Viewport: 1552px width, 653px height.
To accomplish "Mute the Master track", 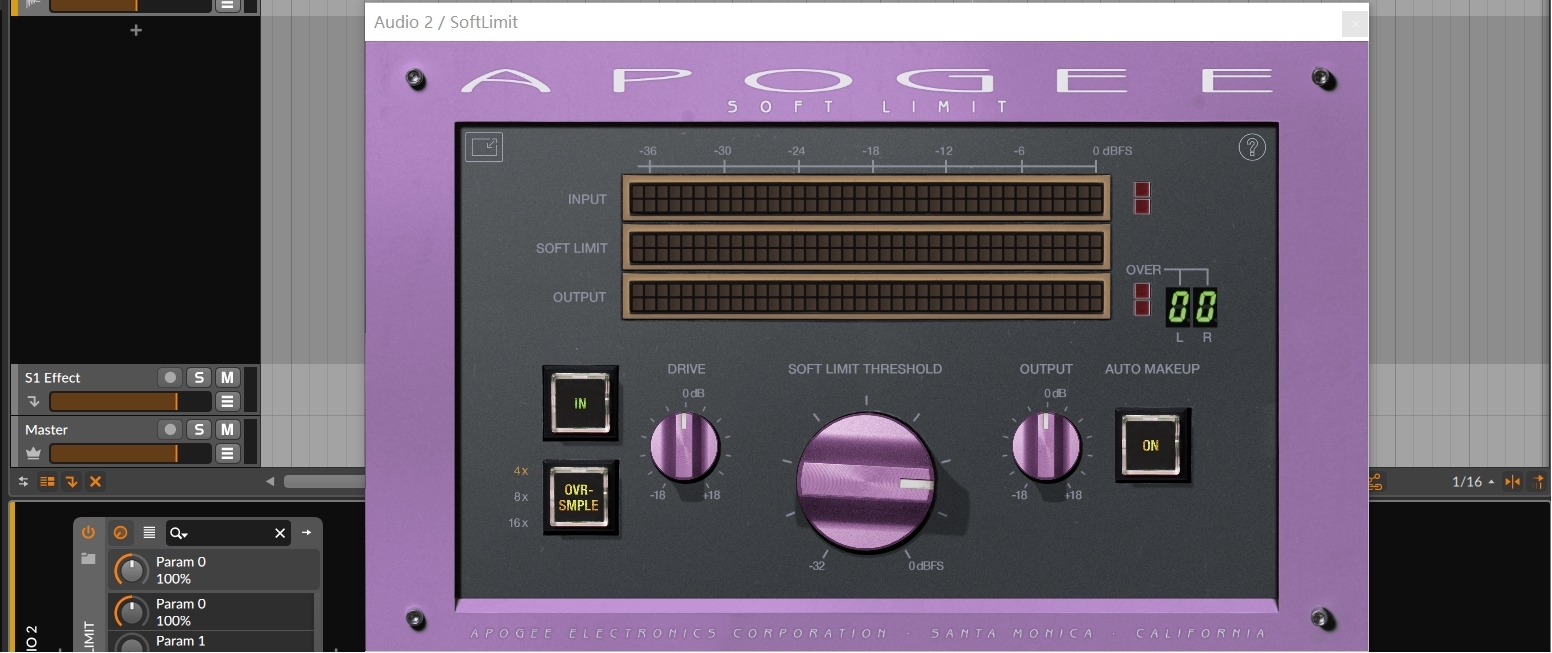I will pos(228,429).
